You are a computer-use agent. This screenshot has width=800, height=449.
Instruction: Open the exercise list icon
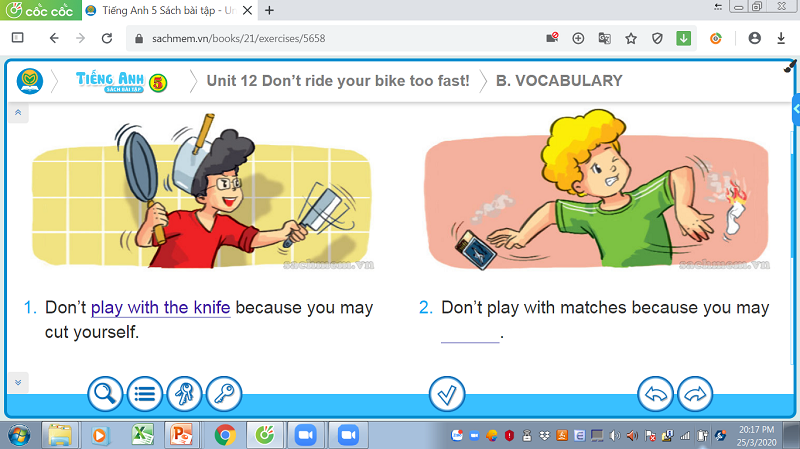[144, 394]
